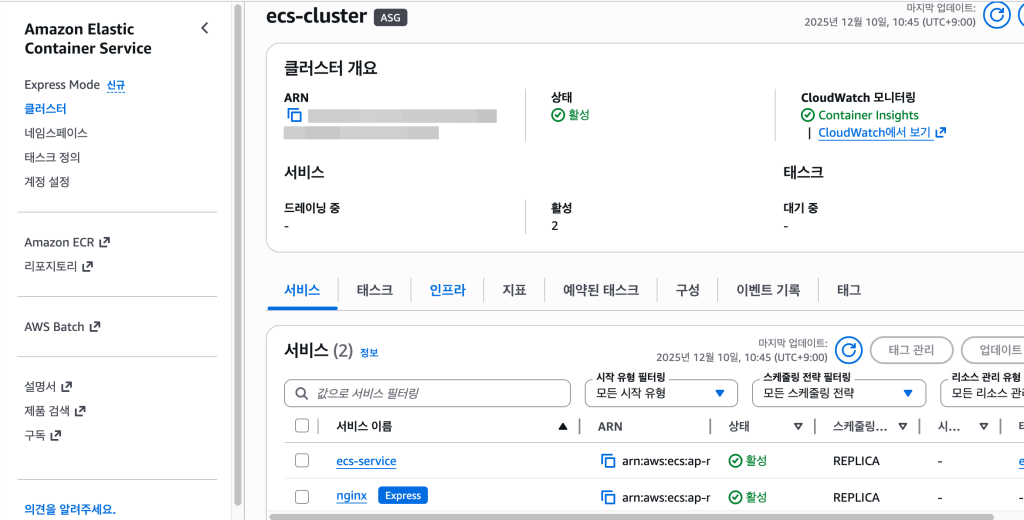Focus the service filter search field

pyautogui.click(x=427, y=393)
